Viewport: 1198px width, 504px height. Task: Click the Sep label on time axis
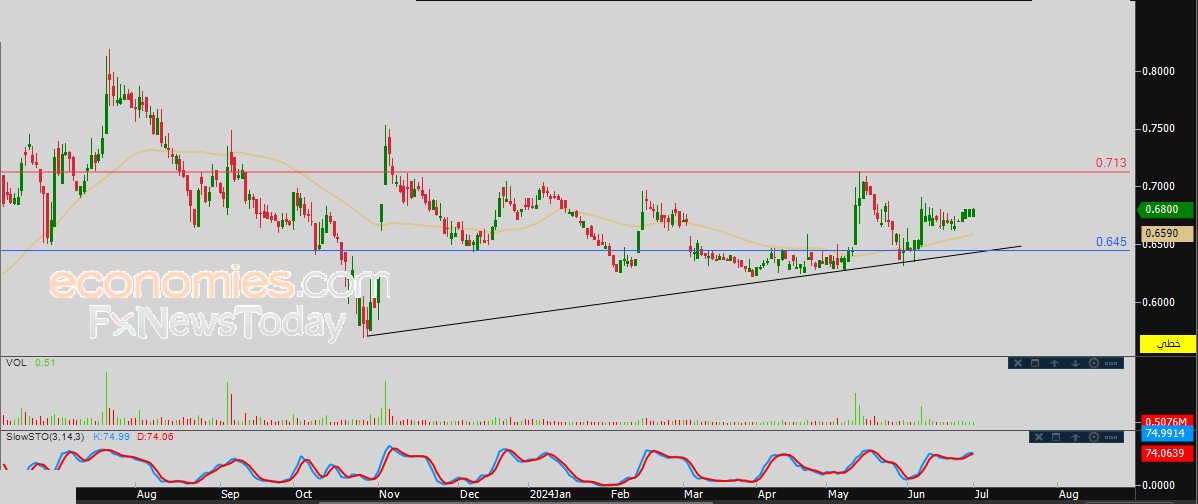[231, 495]
